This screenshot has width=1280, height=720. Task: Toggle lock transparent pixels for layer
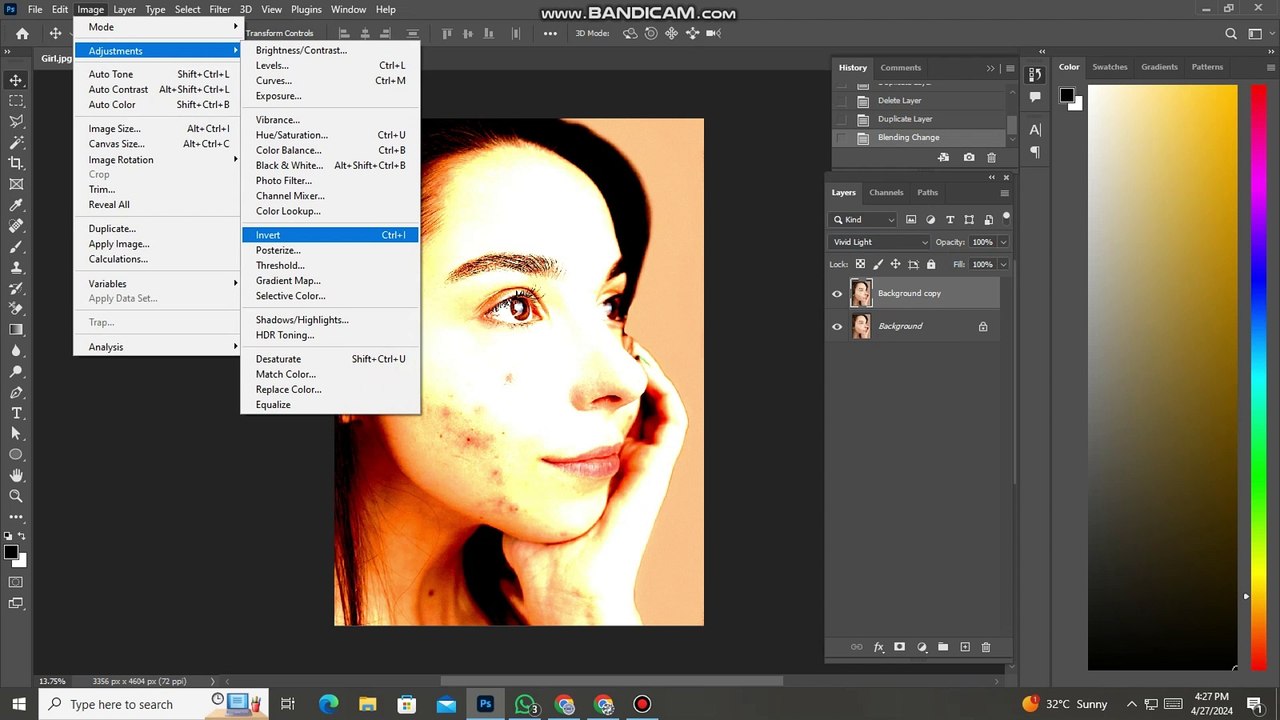(x=860, y=264)
